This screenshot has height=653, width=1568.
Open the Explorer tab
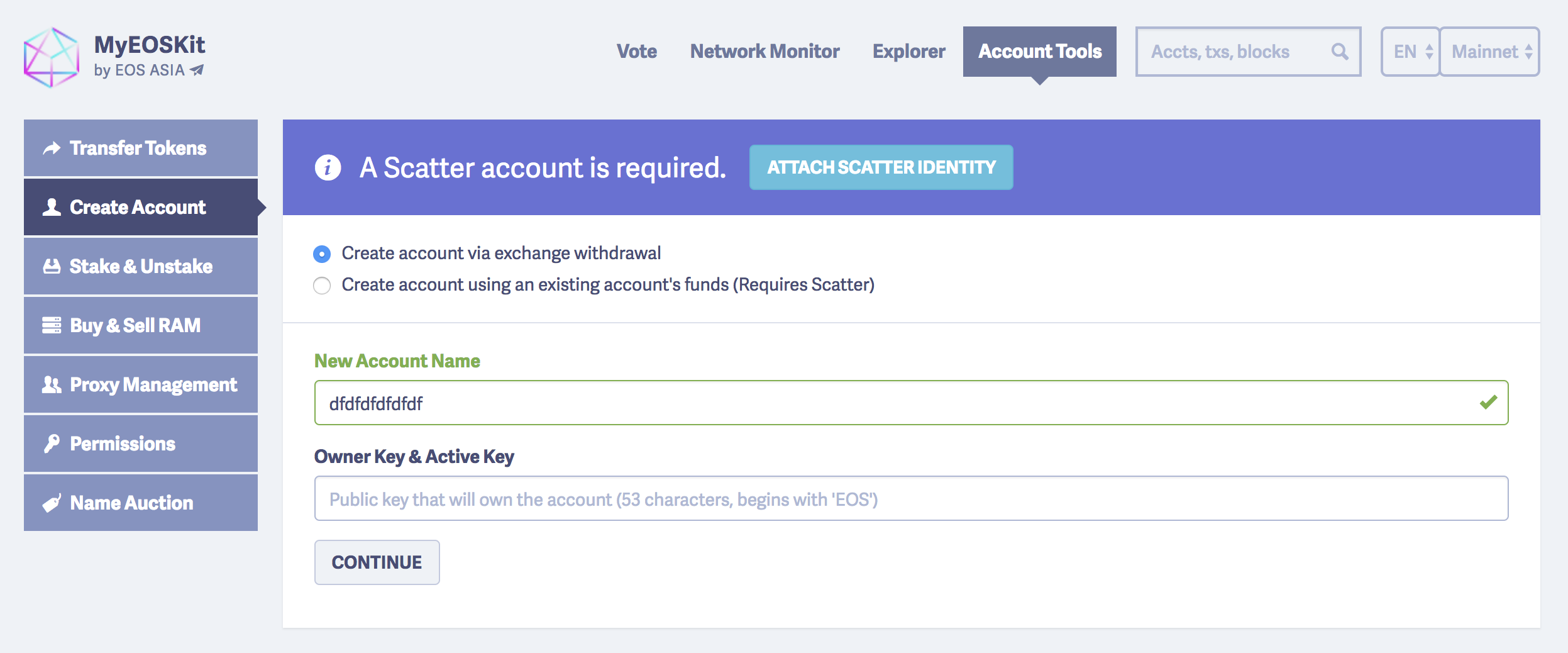click(x=908, y=52)
